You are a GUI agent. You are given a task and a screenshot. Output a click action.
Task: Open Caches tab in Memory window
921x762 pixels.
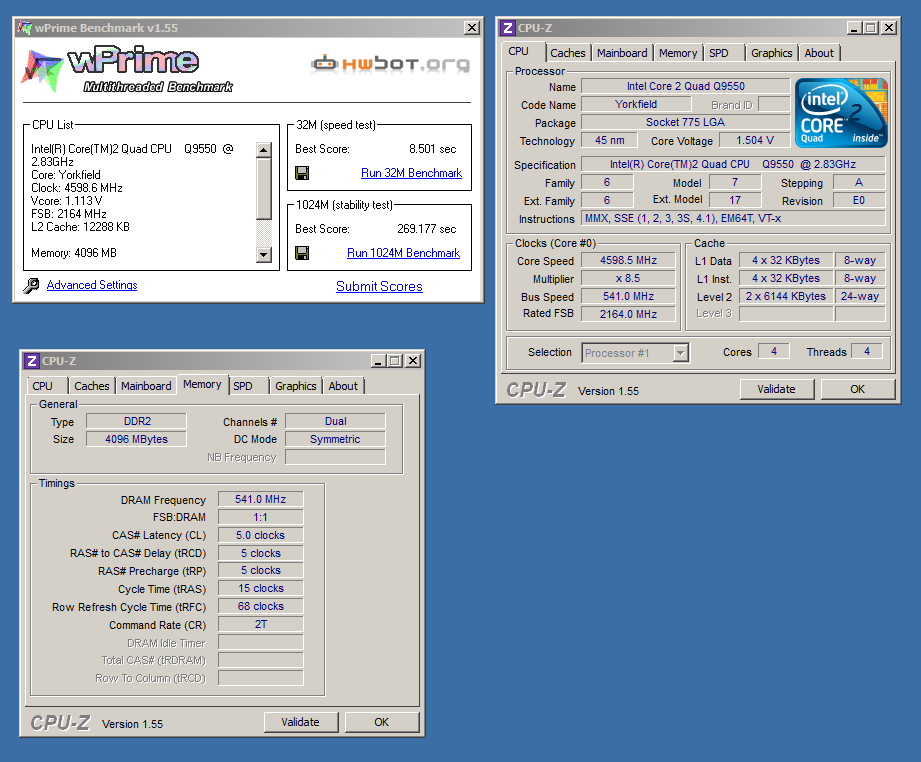pos(92,386)
